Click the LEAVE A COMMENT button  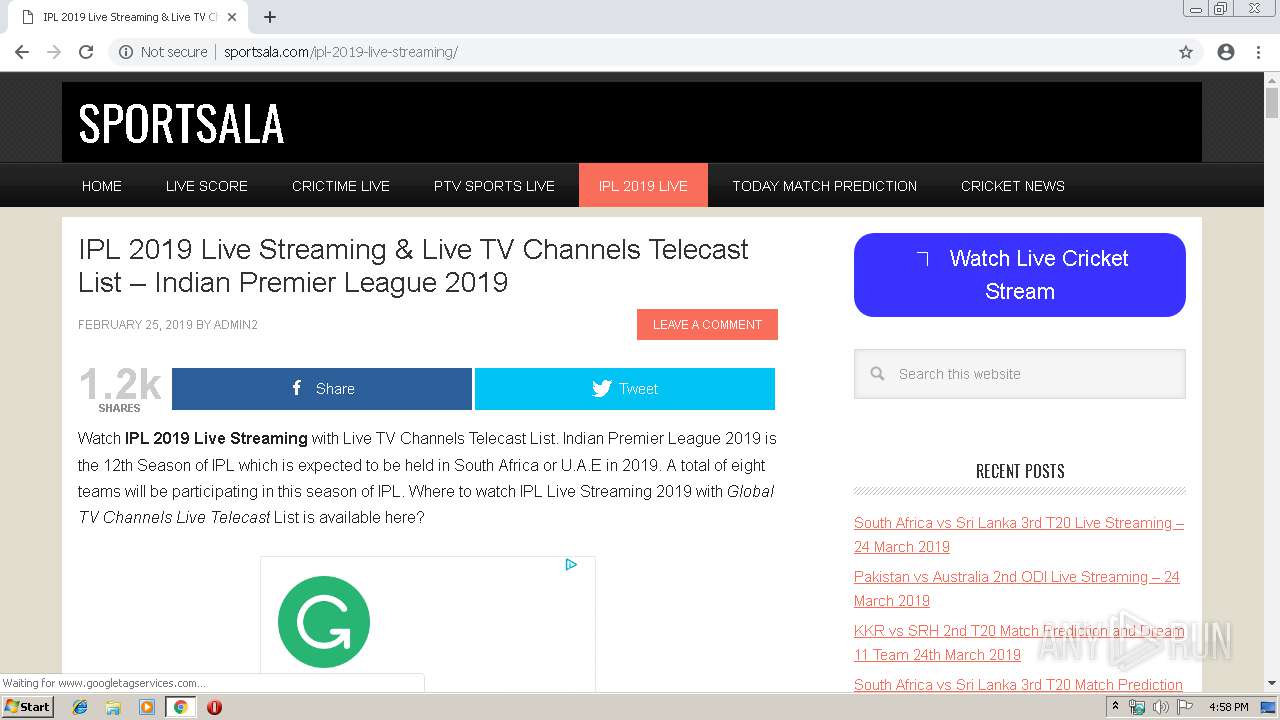[707, 325]
